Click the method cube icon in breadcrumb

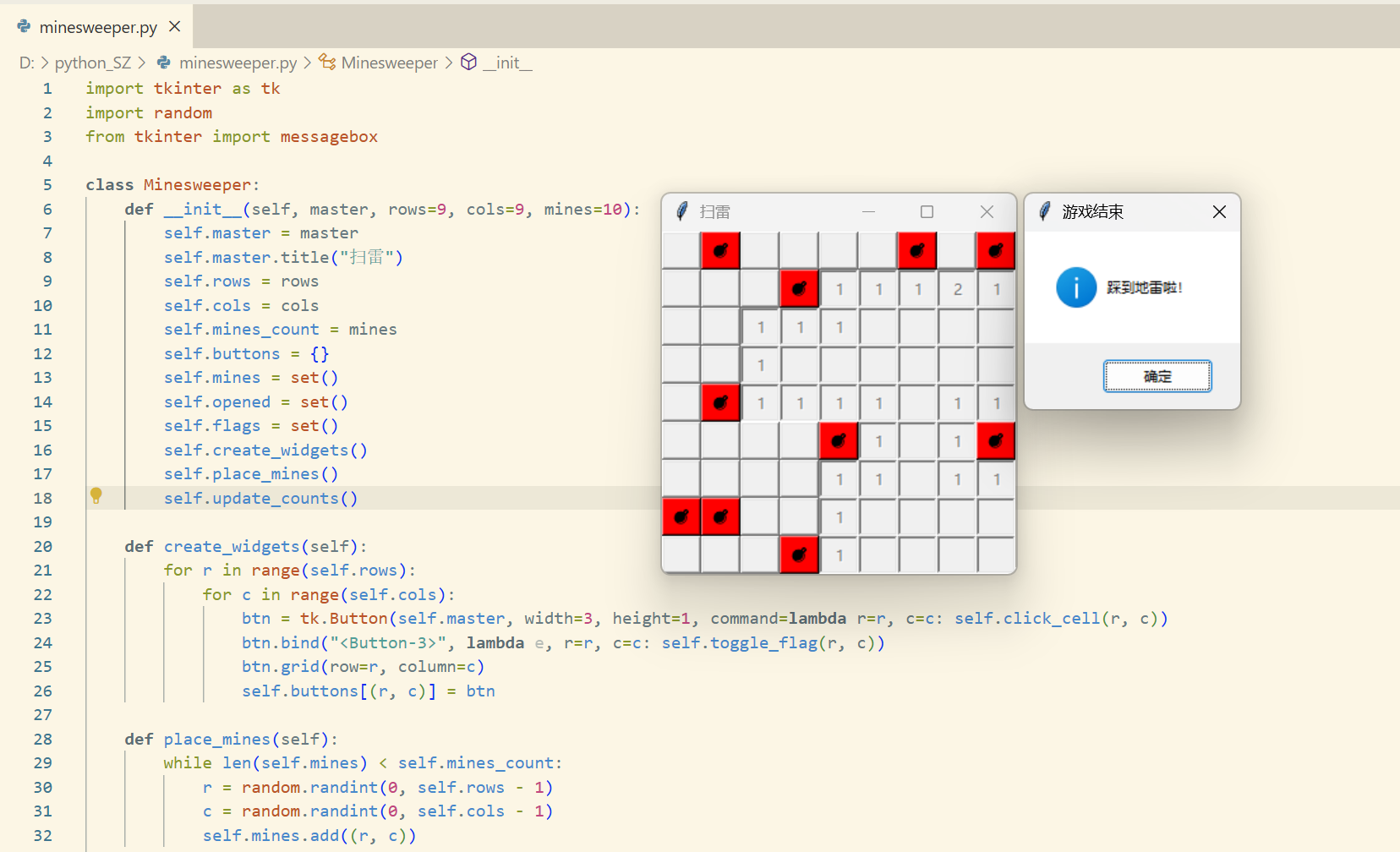469,62
